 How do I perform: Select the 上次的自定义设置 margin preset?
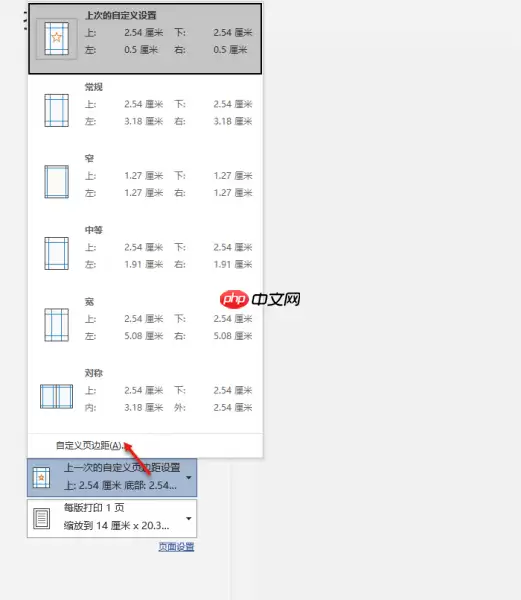click(145, 39)
